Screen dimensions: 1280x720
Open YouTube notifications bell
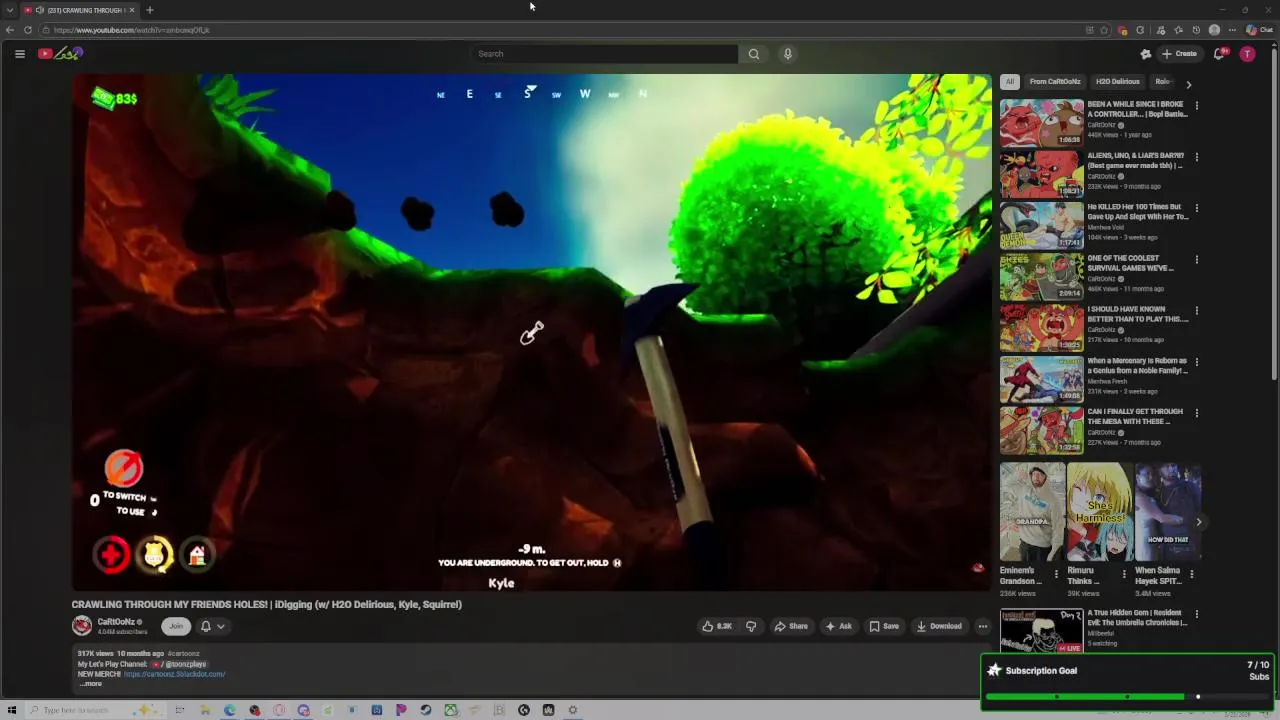1219,54
